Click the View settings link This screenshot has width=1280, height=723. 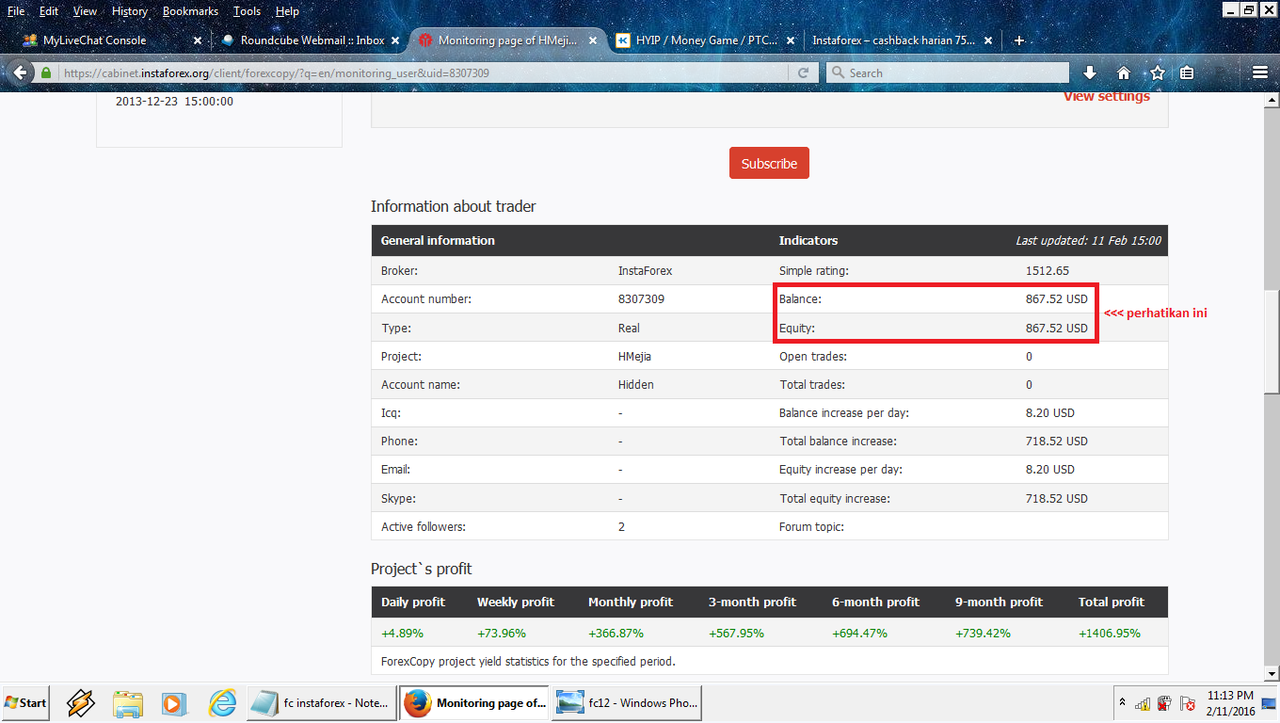[1106, 97]
